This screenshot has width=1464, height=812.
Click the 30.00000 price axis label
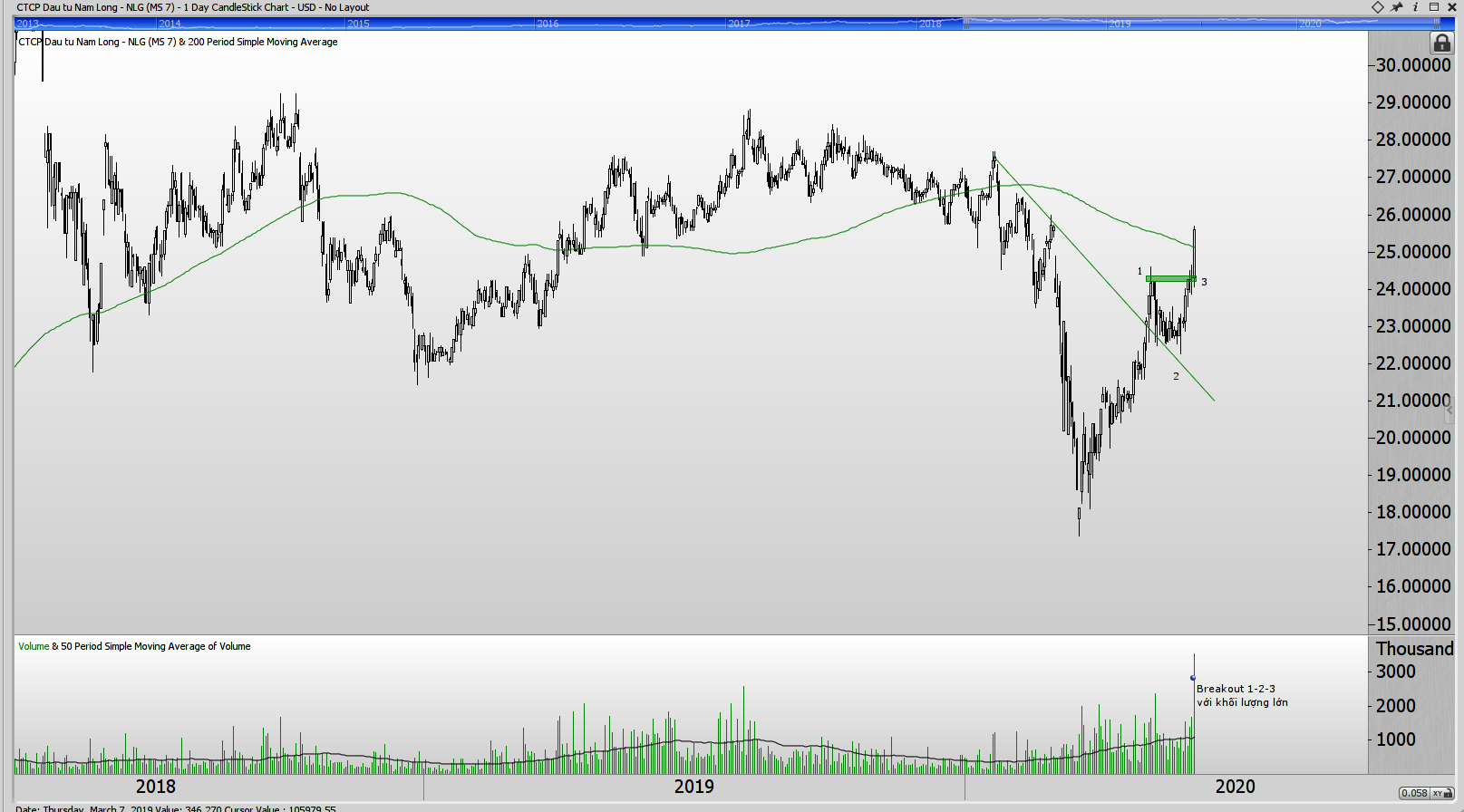pos(1412,65)
